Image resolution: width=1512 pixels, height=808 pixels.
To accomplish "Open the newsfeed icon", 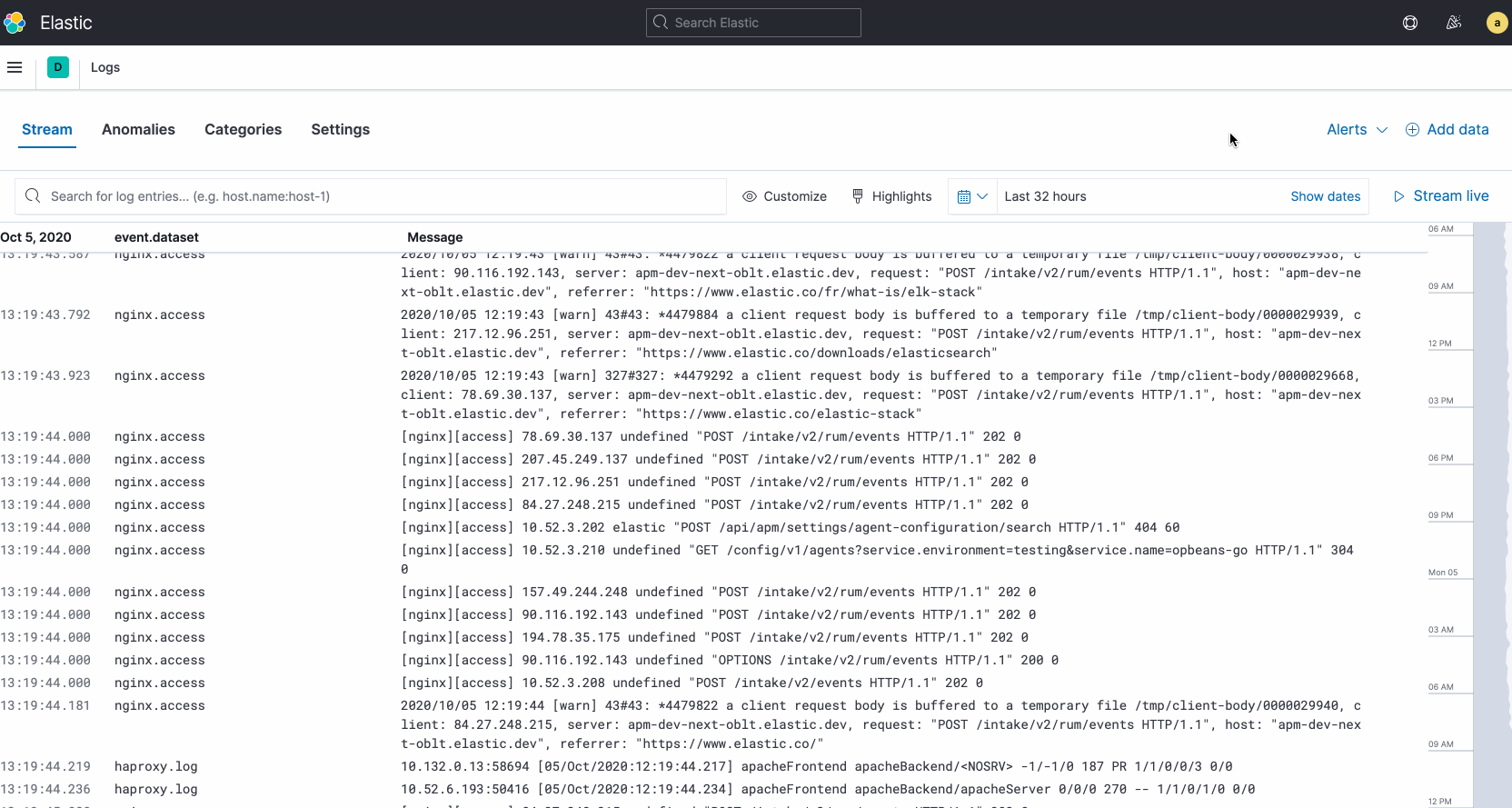I will pyautogui.click(x=1454, y=23).
